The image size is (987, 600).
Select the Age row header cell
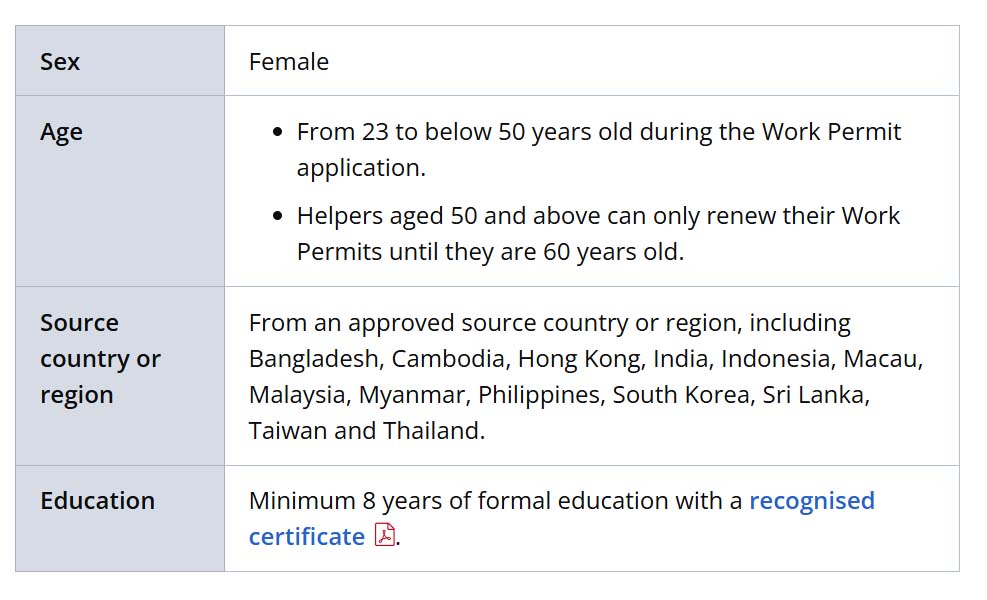pos(120,191)
